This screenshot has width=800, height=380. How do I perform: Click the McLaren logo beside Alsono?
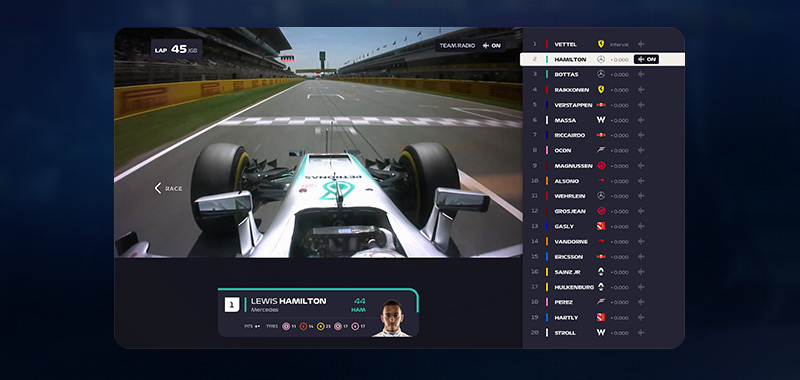coord(601,181)
